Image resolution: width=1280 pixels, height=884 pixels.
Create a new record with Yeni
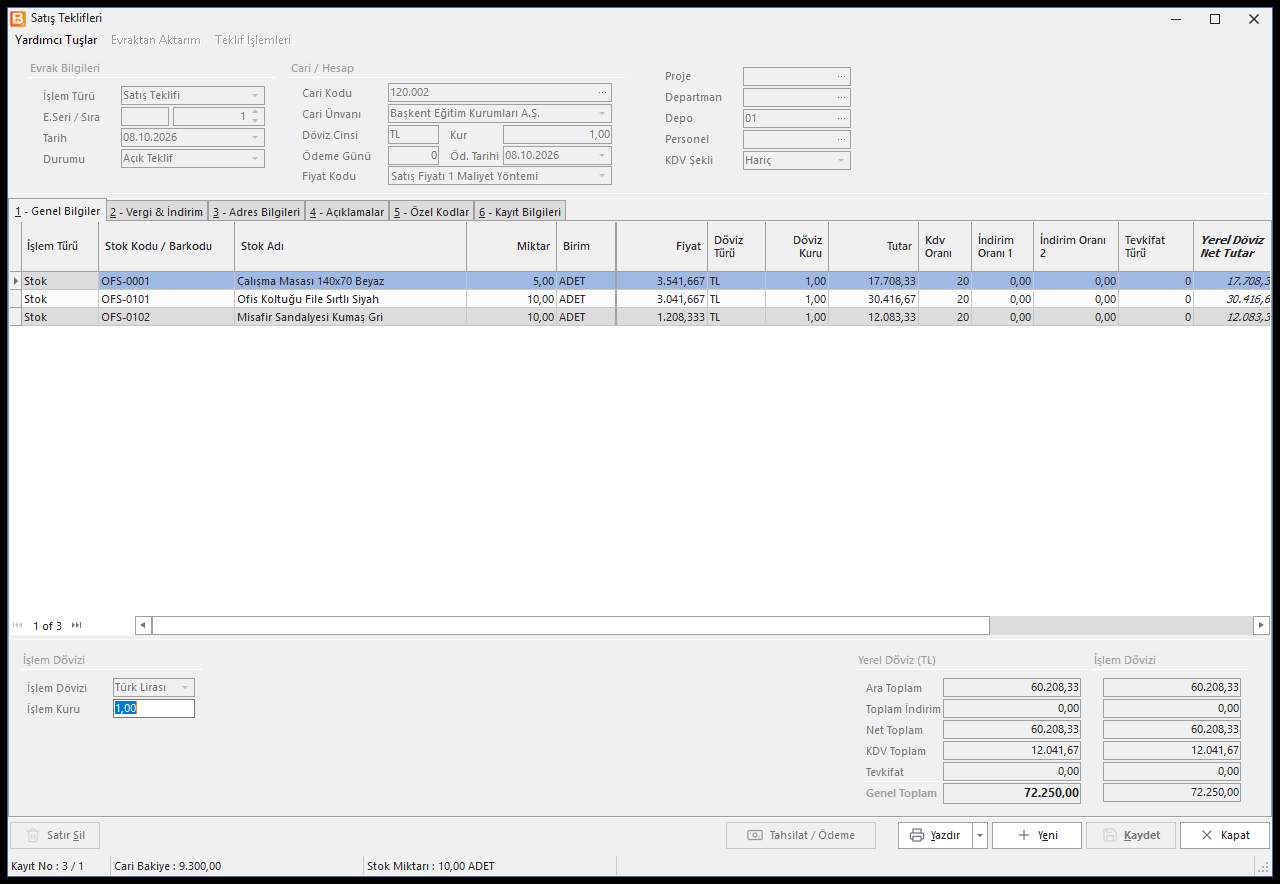[1037, 835]
